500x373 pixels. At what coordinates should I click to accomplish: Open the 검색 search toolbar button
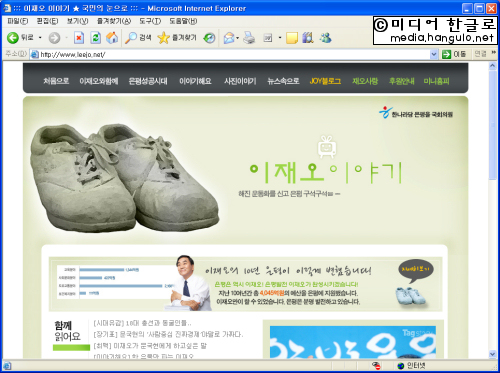[138, 38]
